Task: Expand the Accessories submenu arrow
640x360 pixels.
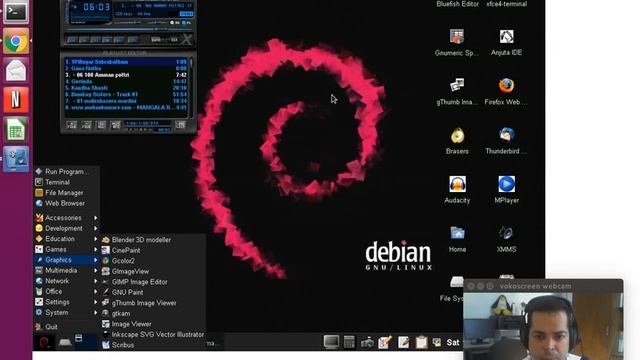Action: pyautogui.click(x=96, y=218)
